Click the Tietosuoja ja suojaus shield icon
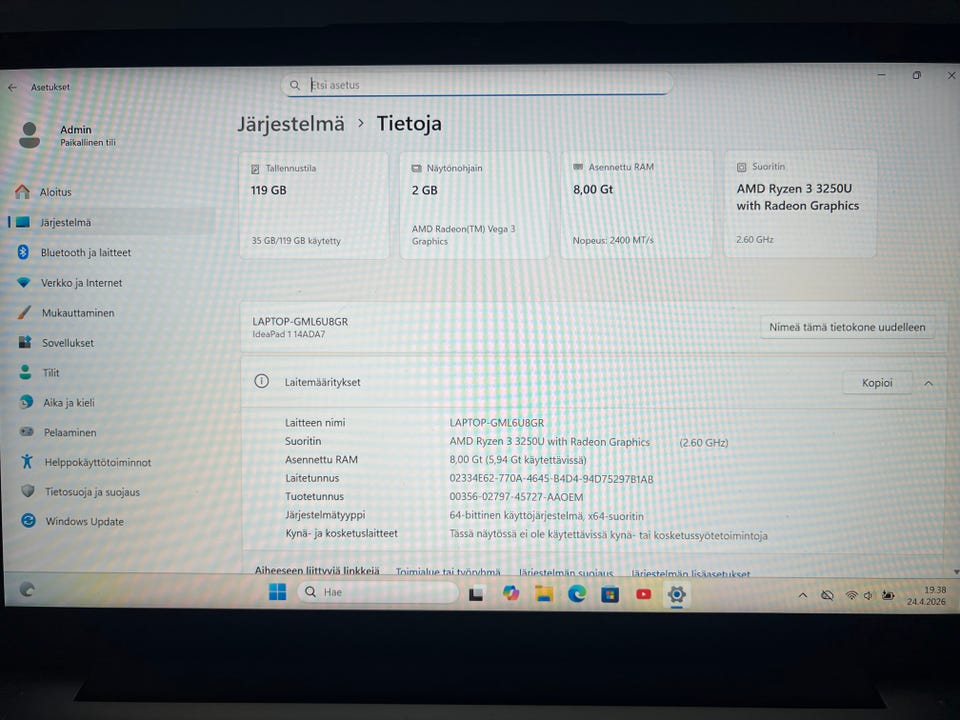 click(x=28, y=491)
